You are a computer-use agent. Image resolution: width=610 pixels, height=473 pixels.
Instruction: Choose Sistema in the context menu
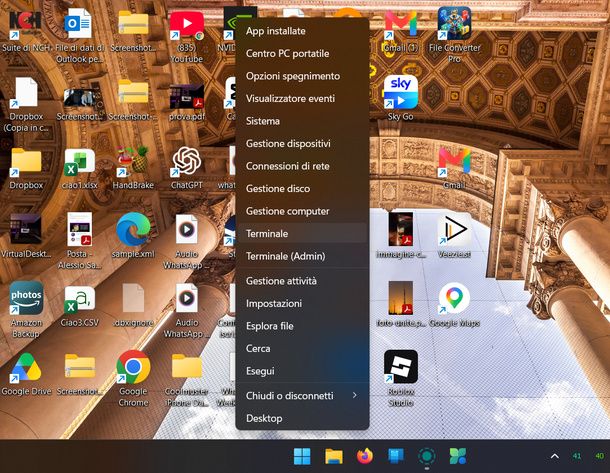pyautogui.click(x=302, y=121)
